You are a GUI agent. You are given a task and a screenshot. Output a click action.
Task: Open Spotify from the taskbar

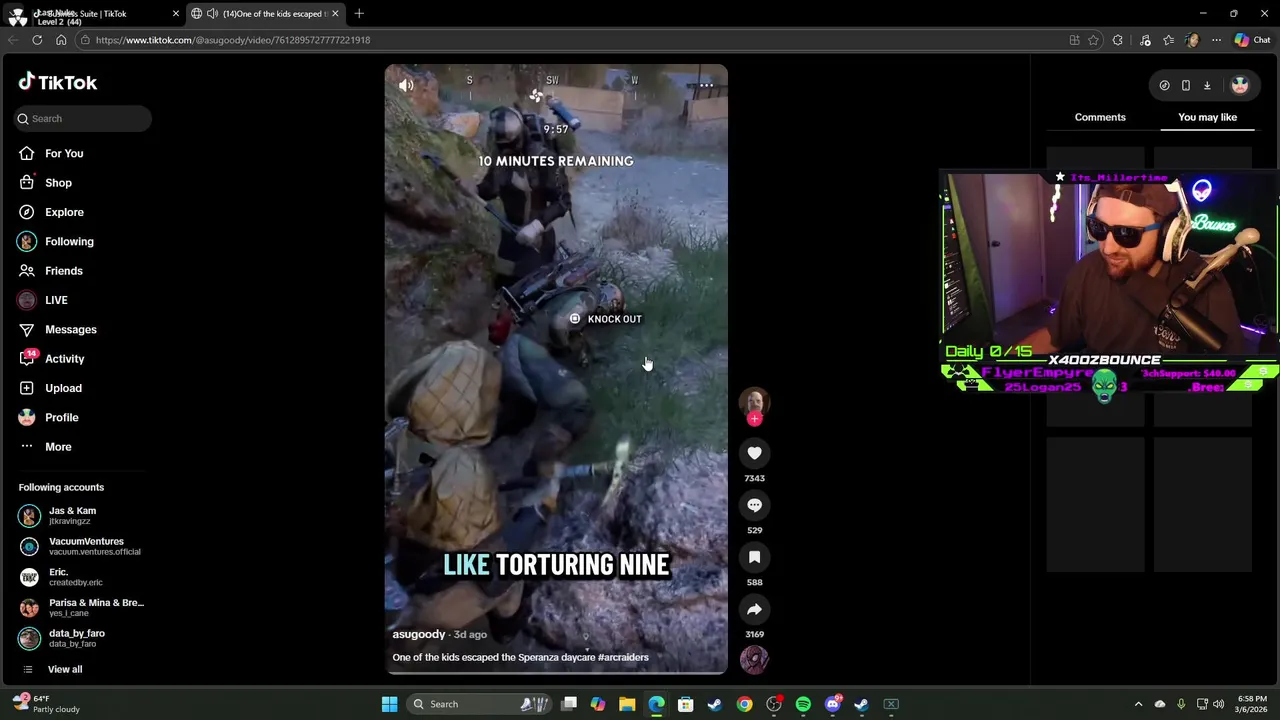[803, 704]
